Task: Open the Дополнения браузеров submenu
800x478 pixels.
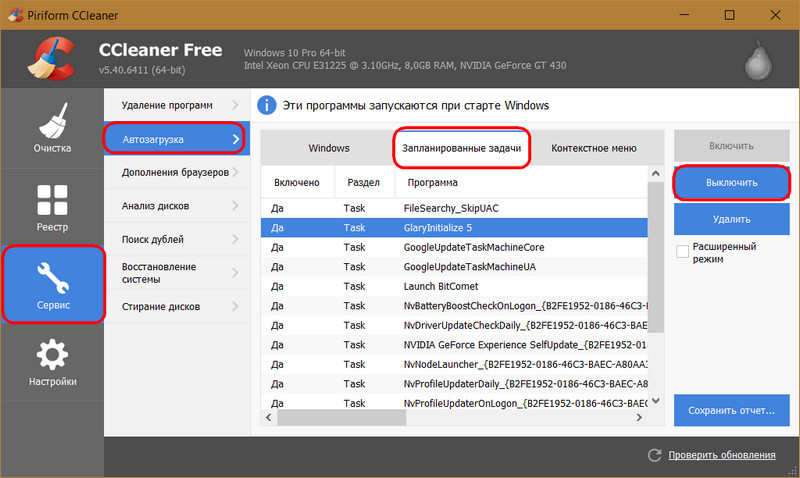Action: (x=174, y=172)
